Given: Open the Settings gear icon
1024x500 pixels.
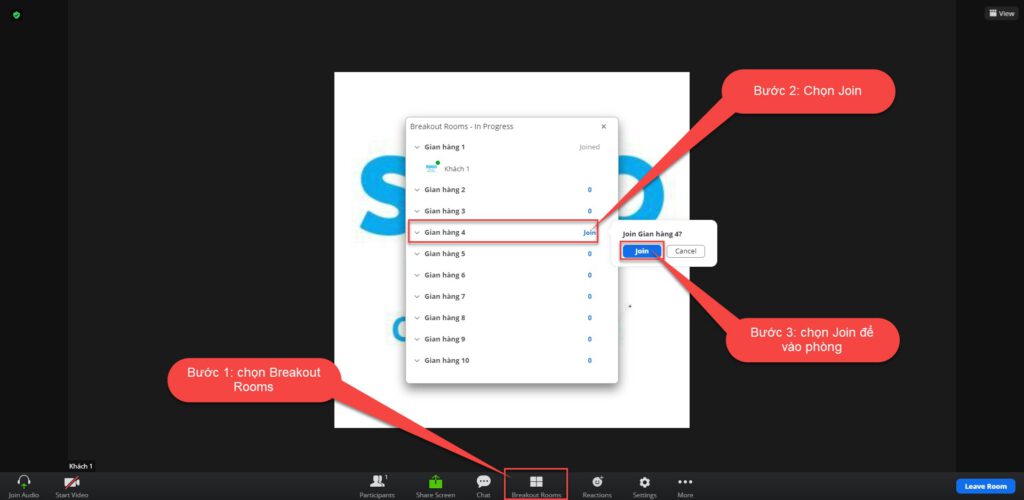Looking at the screenshot, I should click(645, 482).
